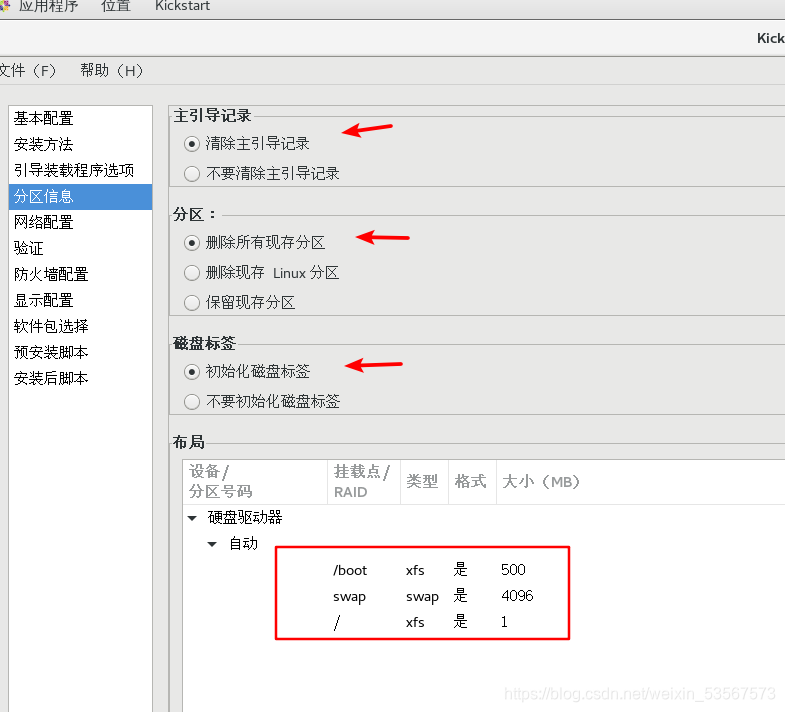
Task: Open the 验证 section
Action: point(81,248)
